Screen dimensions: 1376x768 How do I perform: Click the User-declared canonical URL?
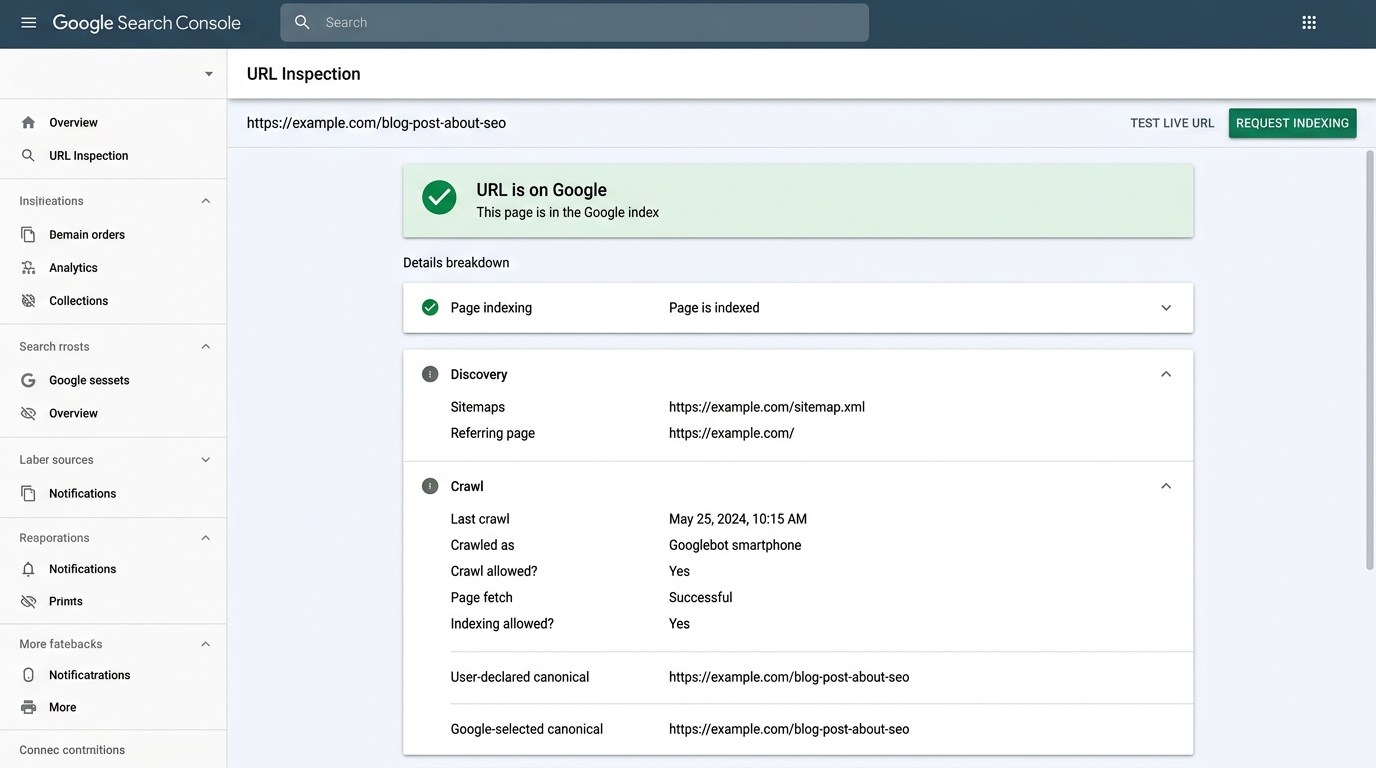point(789,677)
